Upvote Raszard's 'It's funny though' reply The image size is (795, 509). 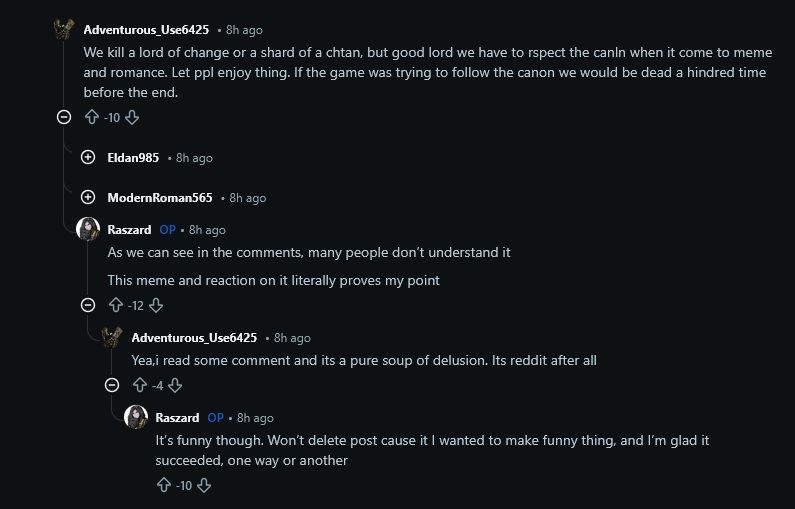tap(164, 485)
